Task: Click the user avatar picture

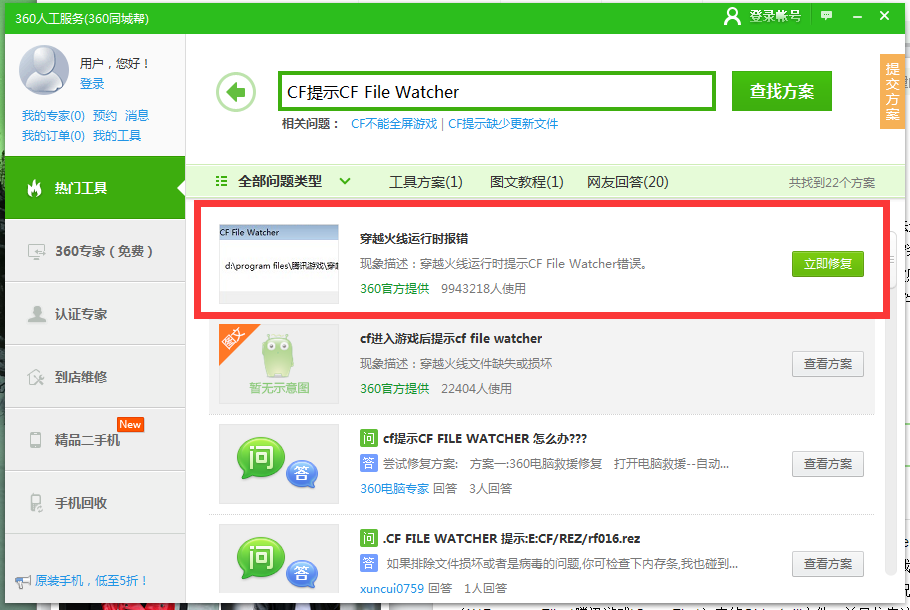Action: click(x=44, y=70)
